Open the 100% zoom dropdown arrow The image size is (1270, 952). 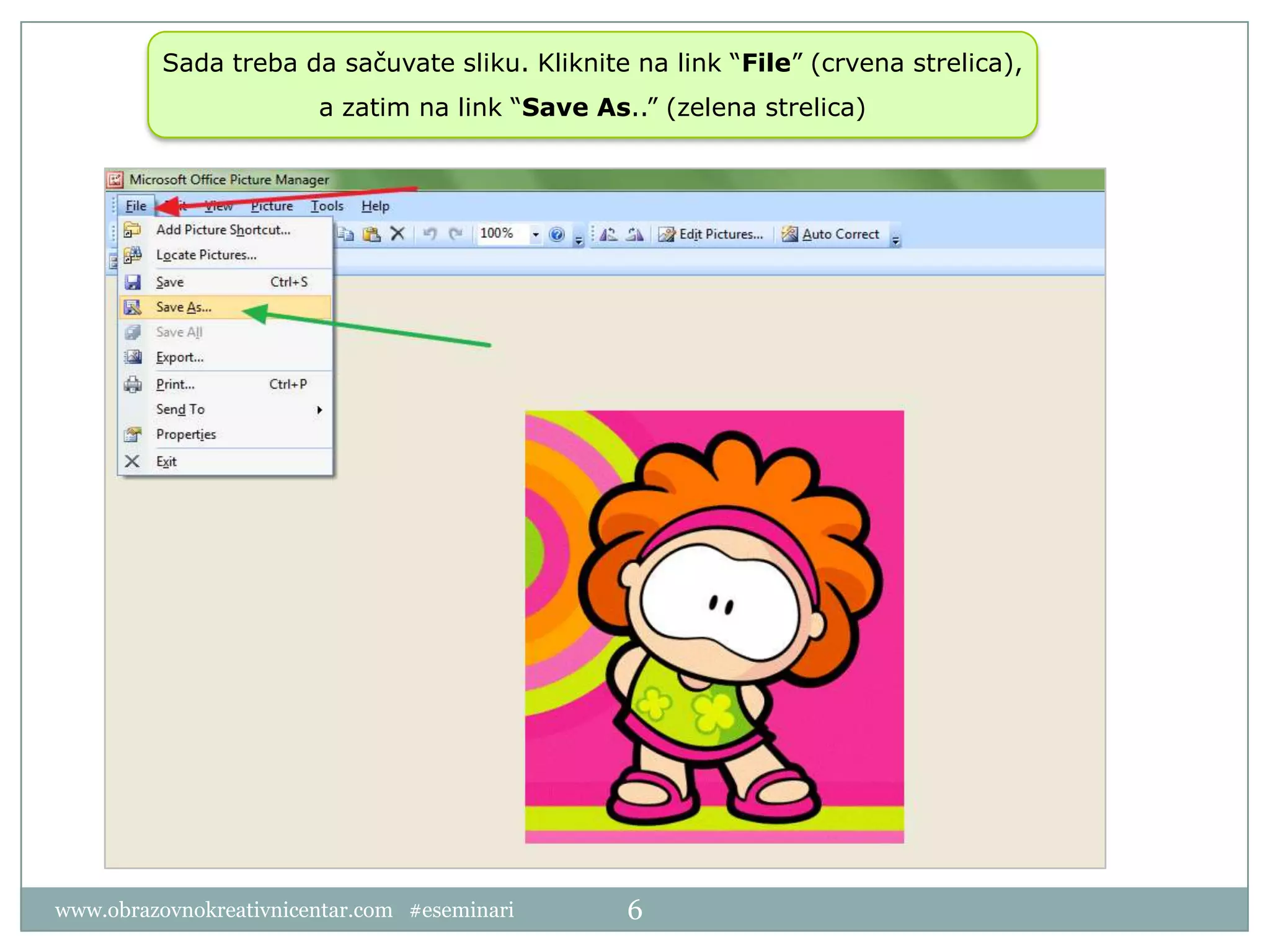(536, 235)
